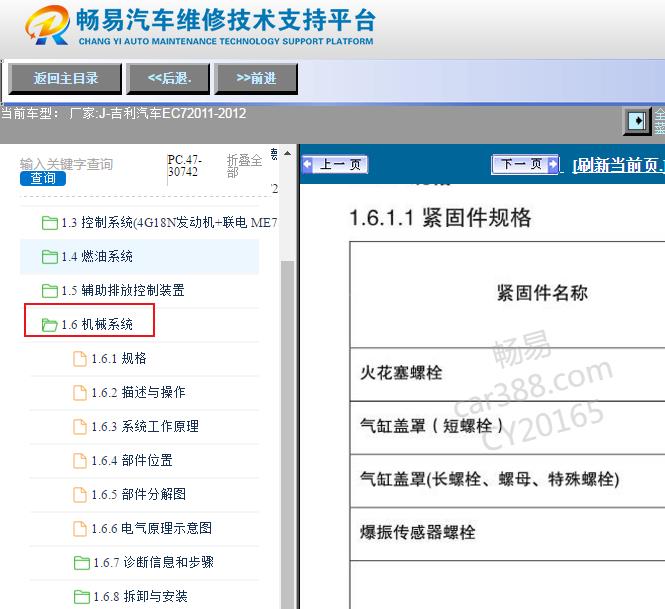Open the 1.3 控制系统 tree item

(x=169, y=222)
